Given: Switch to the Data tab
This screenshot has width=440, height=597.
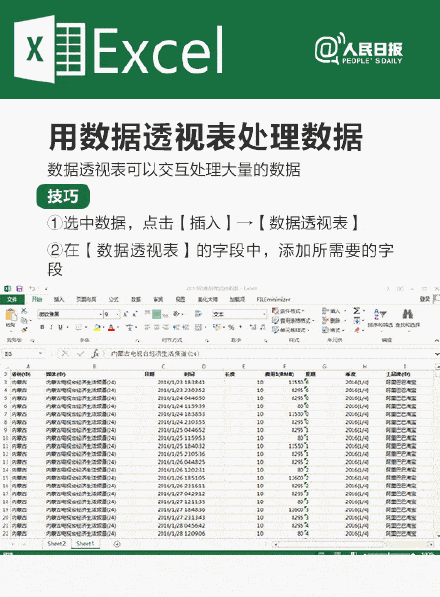Looking at the screenshot, I should pos(136,299).
